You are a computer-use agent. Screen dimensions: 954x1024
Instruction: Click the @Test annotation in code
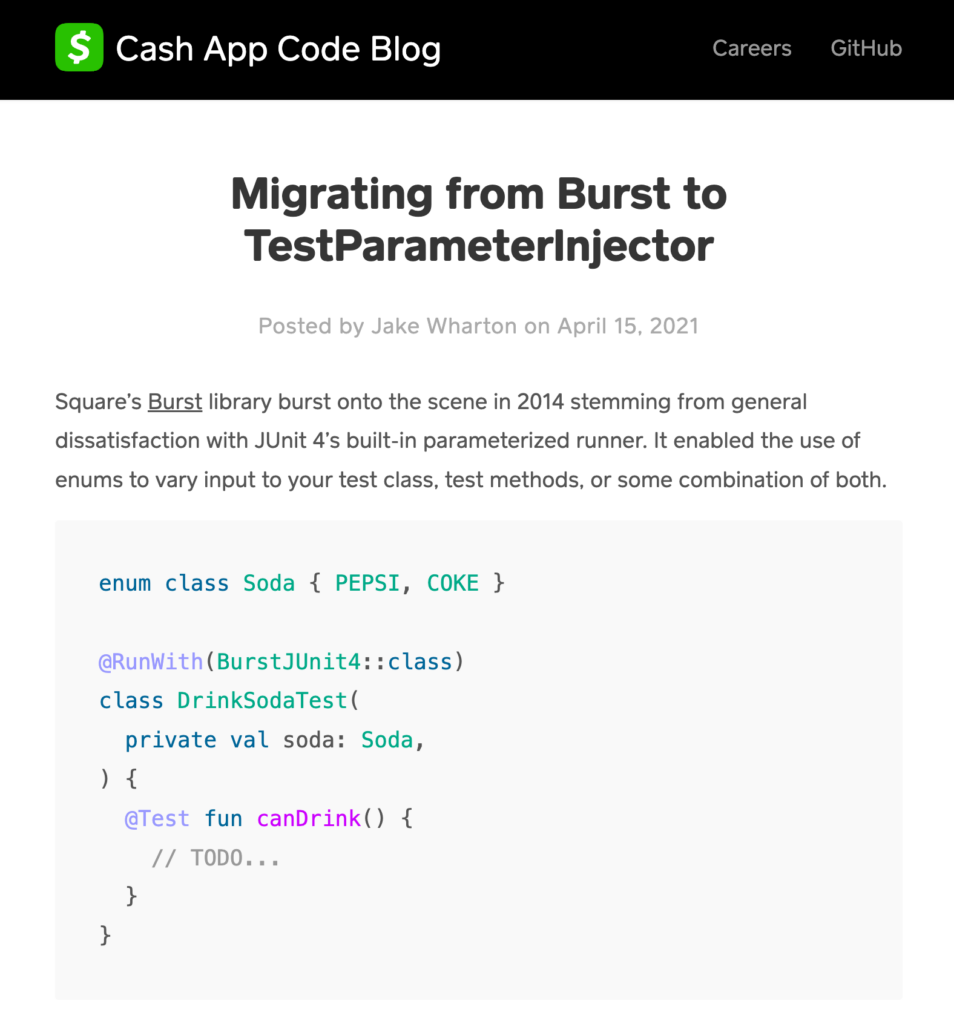coord(157,818)
